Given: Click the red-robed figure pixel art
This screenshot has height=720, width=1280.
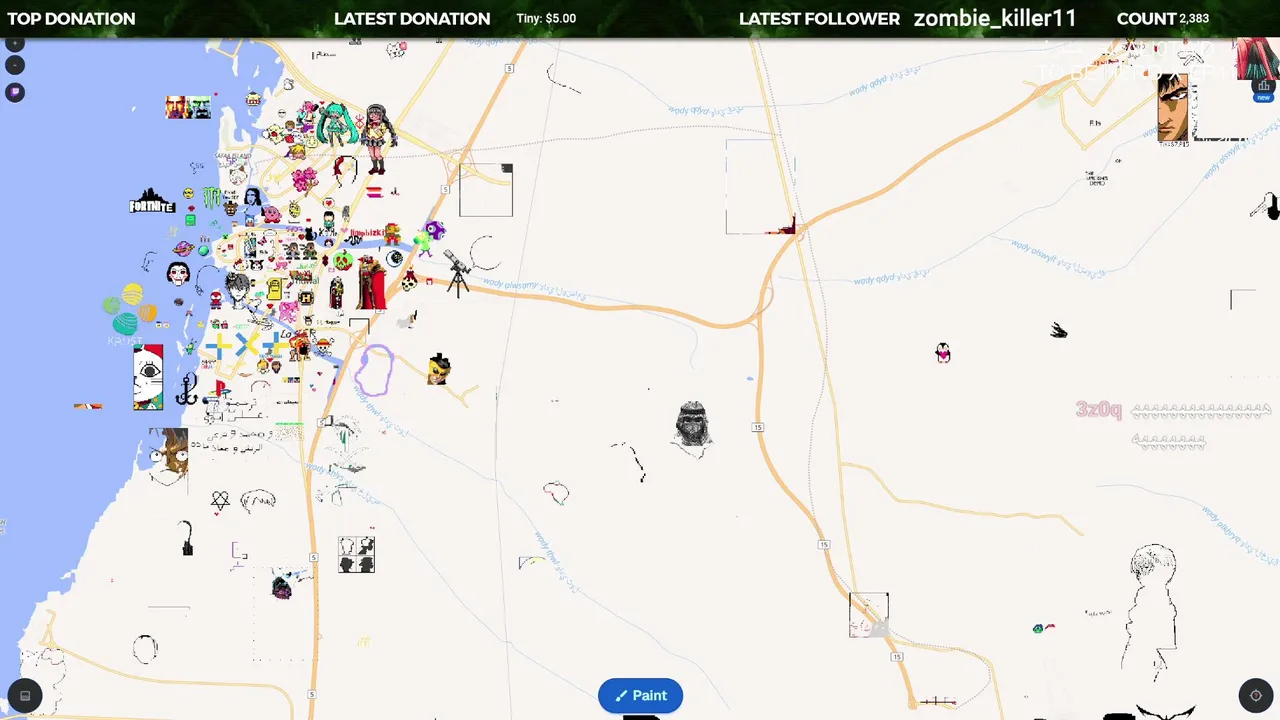Looking at the screenshot, I should [371, 283].
